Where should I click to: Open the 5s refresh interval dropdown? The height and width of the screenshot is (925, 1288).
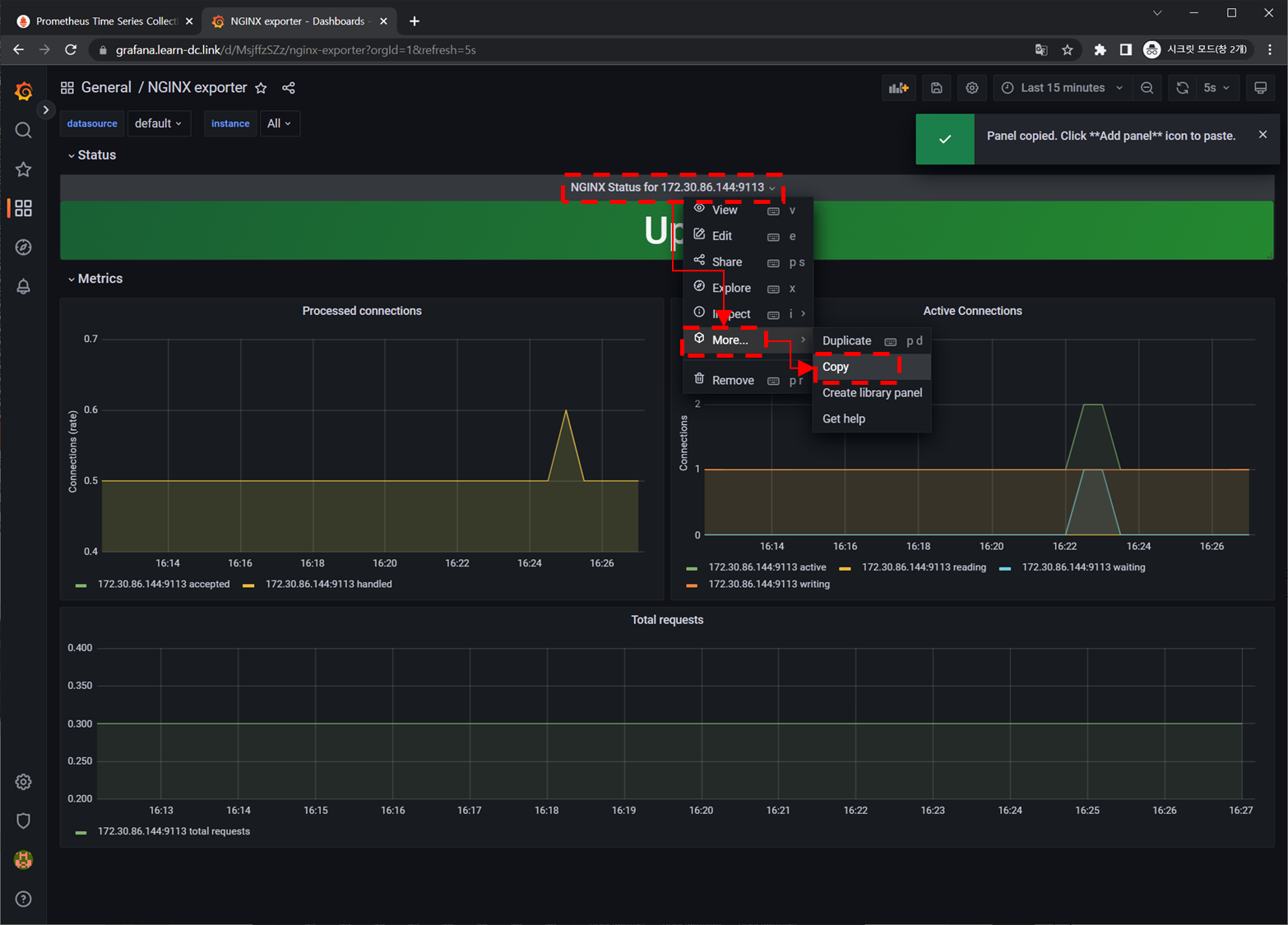point(1216,88)
